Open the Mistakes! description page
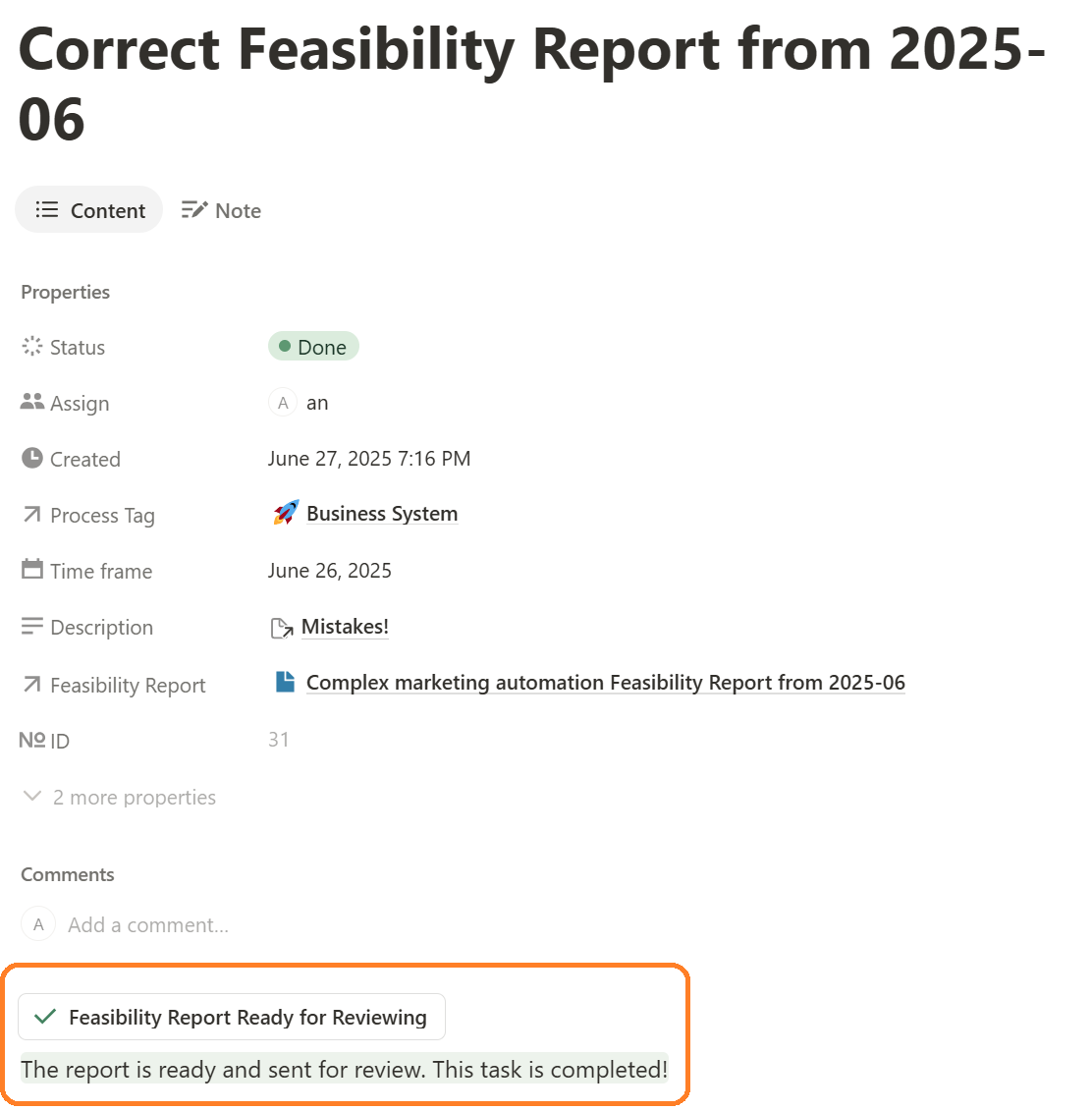The height and width of the screenshot is (1111, 1092). tap(345, 627)
